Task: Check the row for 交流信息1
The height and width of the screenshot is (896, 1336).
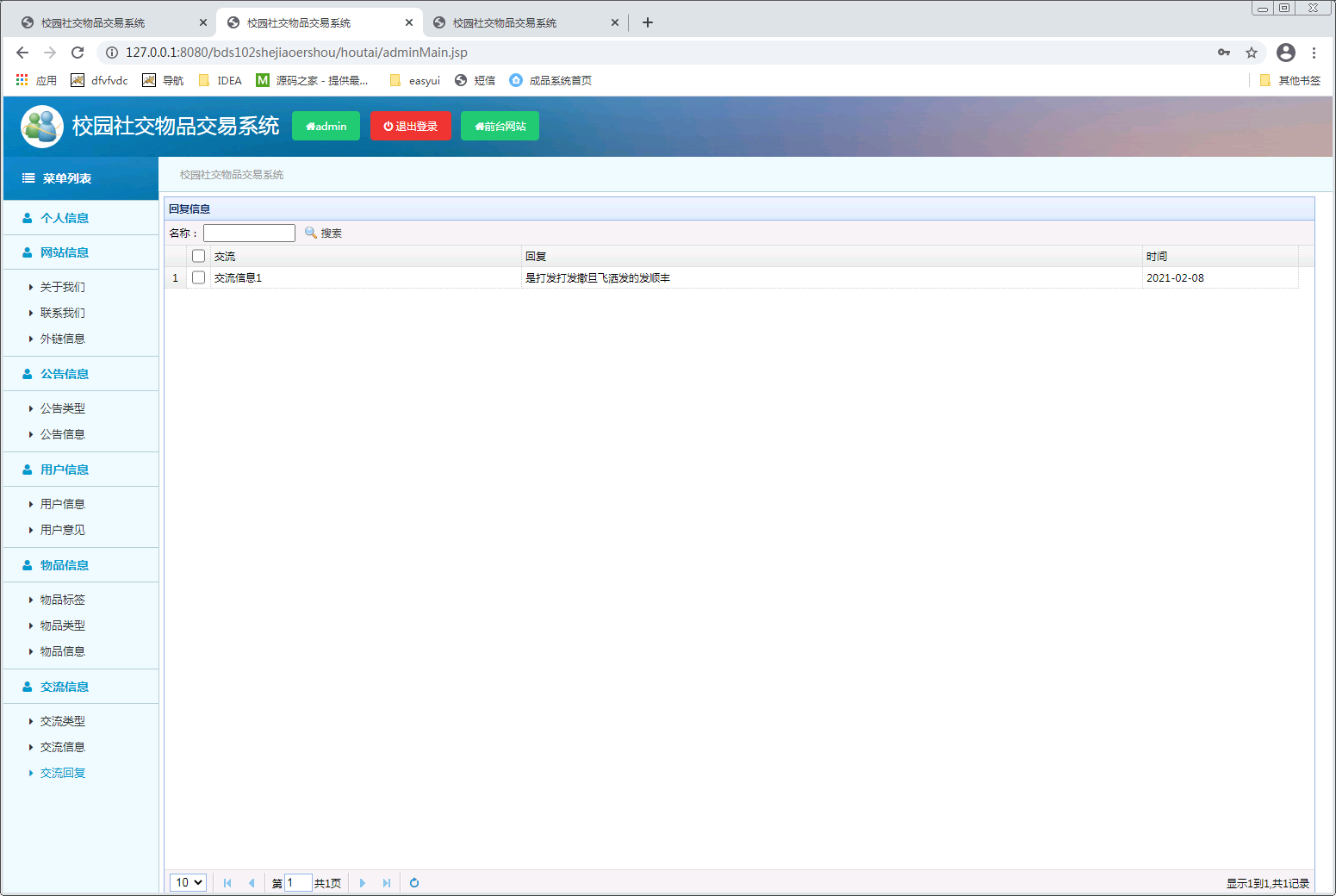Action: (x=198, y=277)
